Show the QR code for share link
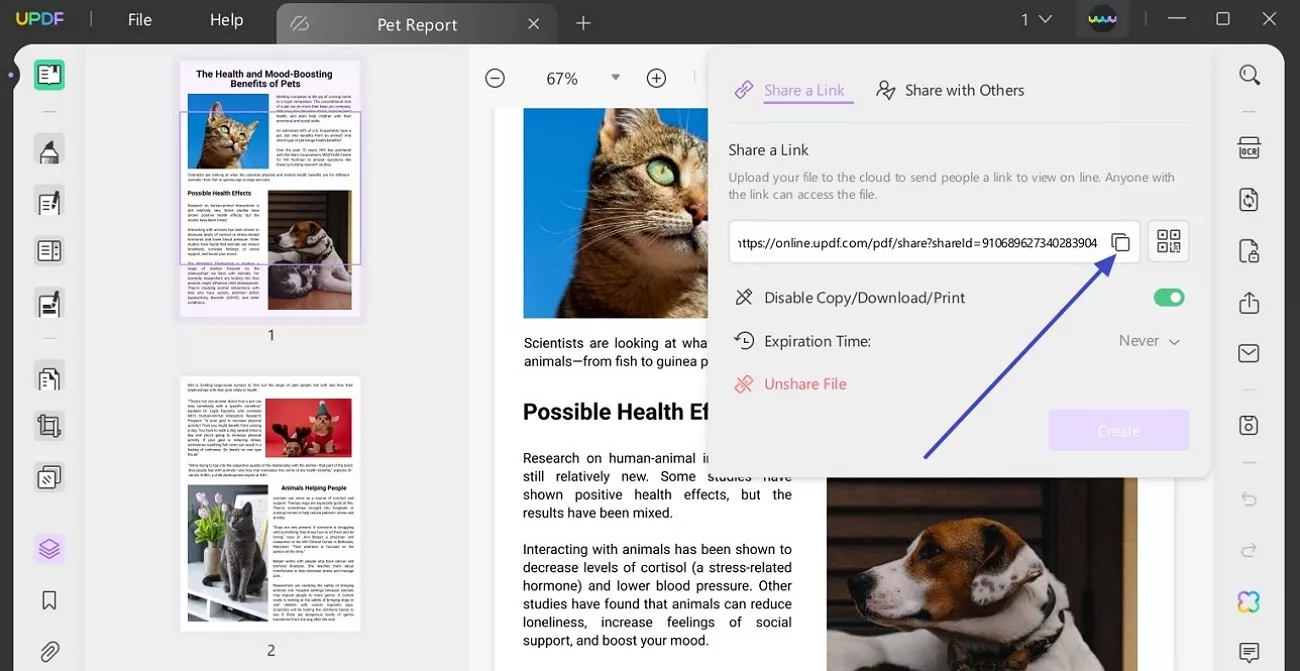 (x=1168, y=242)
